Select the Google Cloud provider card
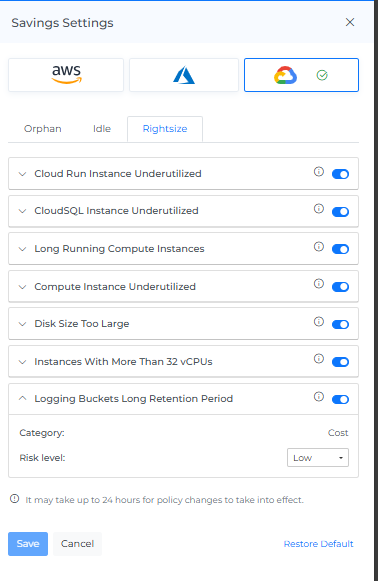The image size is (378, 581). (x=301, y=75)
